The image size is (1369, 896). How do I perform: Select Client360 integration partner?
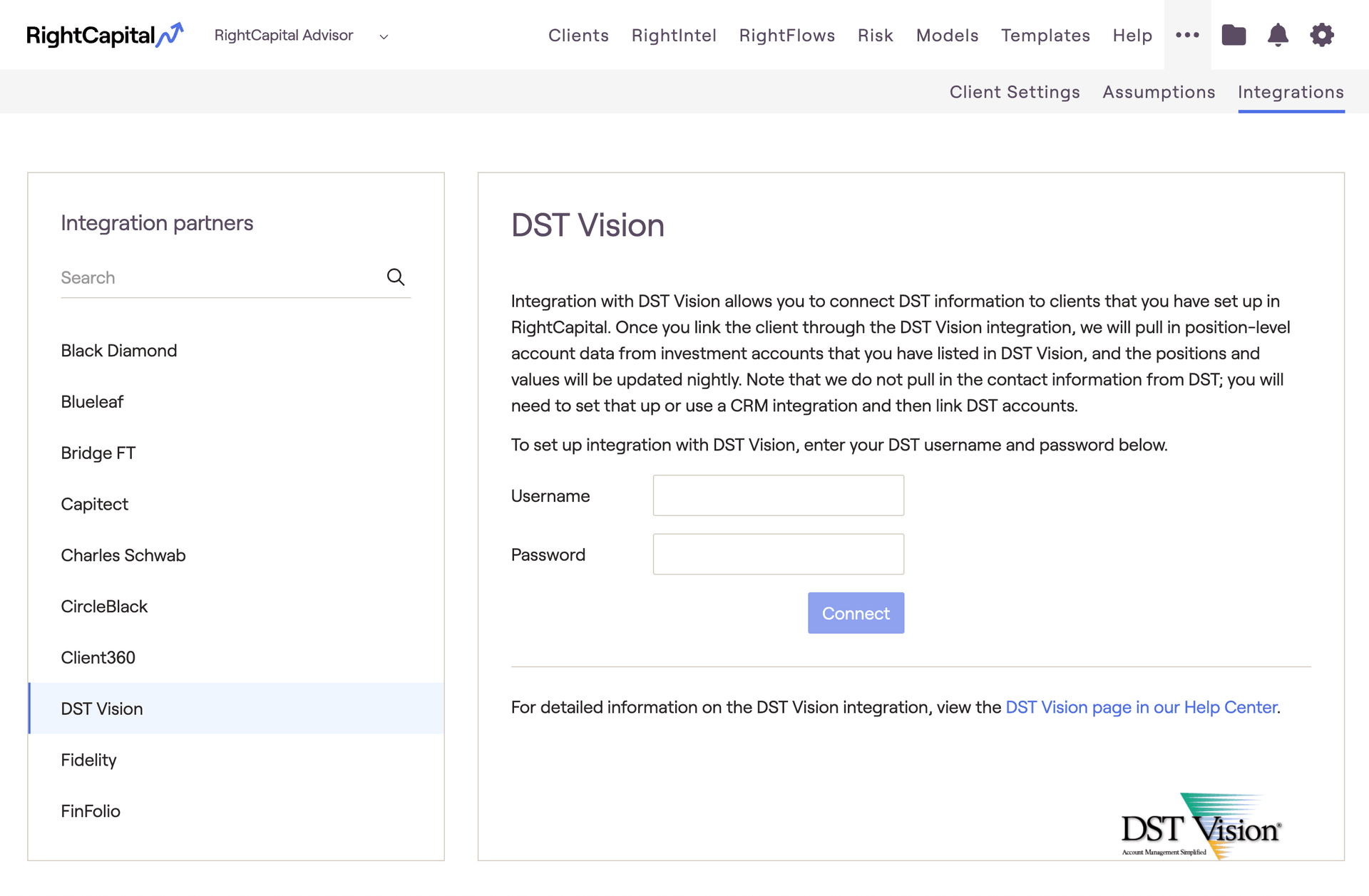(x=236, y=658)
